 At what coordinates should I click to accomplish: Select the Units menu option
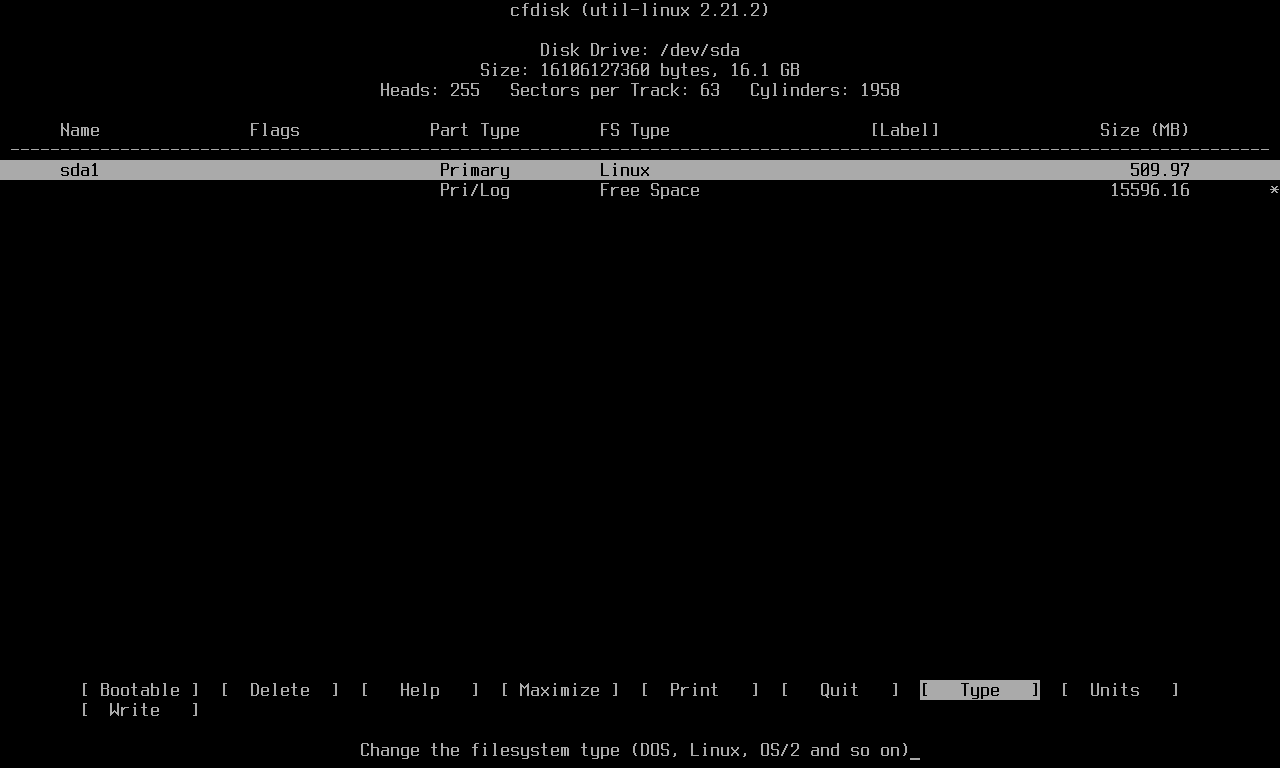1120,690
